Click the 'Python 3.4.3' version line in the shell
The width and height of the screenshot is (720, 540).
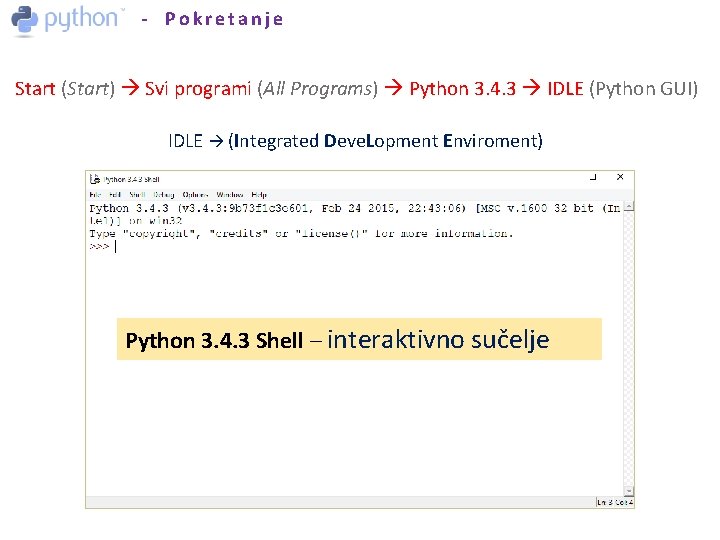(355, 208)
